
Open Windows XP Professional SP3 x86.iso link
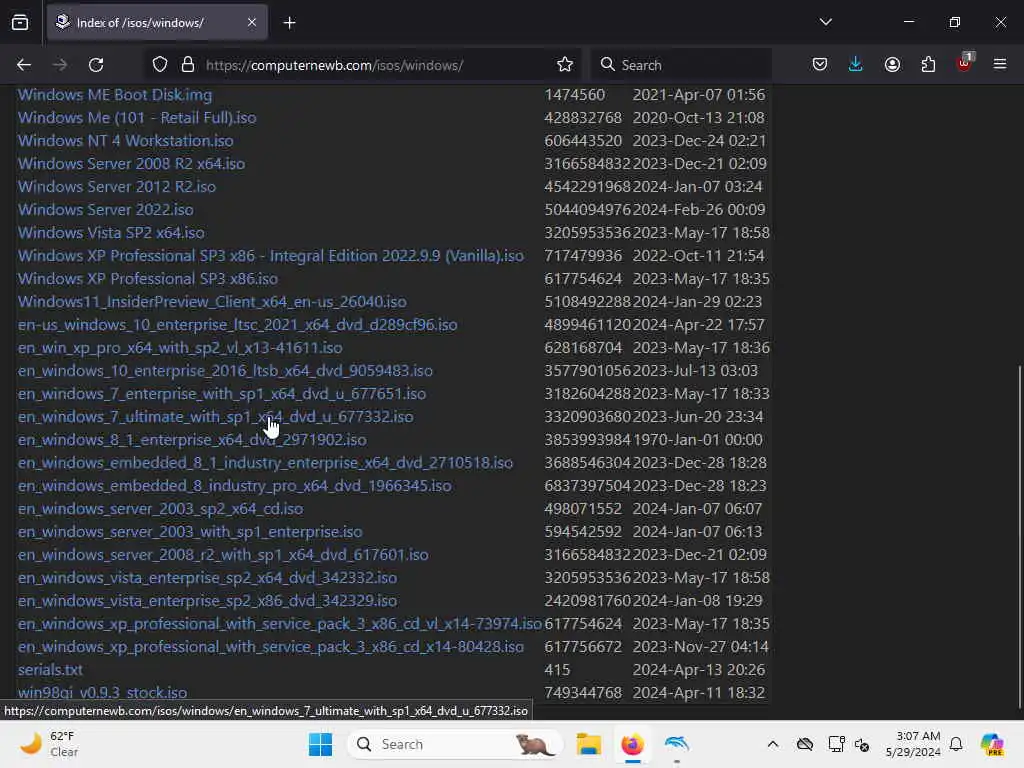pos(148,278)
